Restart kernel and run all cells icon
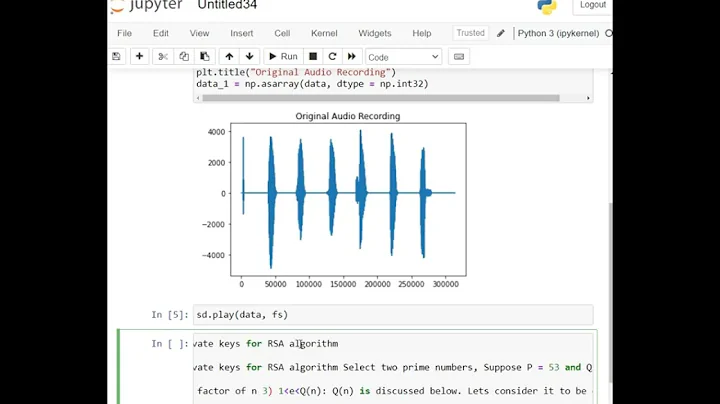This screenshot has height=404, width=720. point(352,56)
